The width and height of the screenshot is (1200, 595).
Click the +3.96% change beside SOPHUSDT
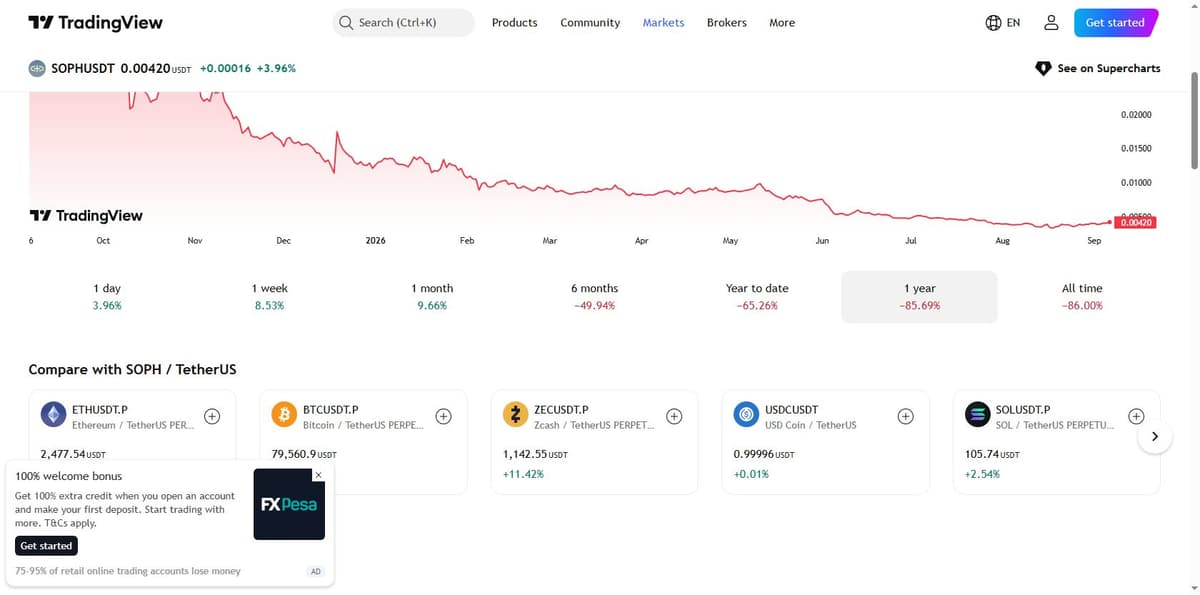(x=276, y=68)
